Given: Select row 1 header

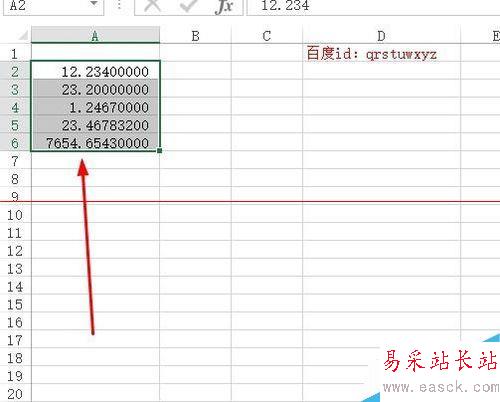Looking at the screenshot, I should pos(15,53).
